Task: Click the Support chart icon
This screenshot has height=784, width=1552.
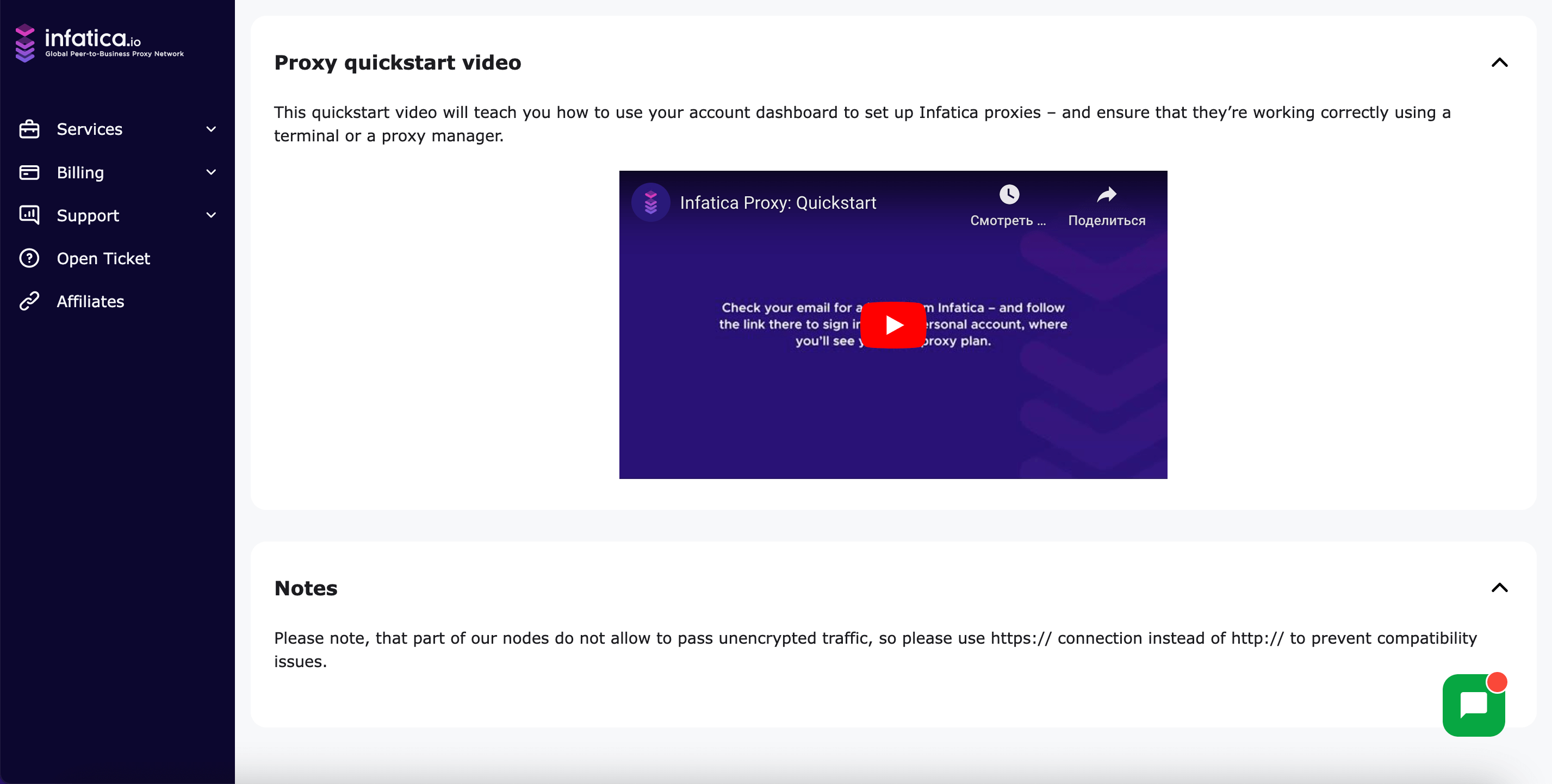Action: click(x=29, y=215)
